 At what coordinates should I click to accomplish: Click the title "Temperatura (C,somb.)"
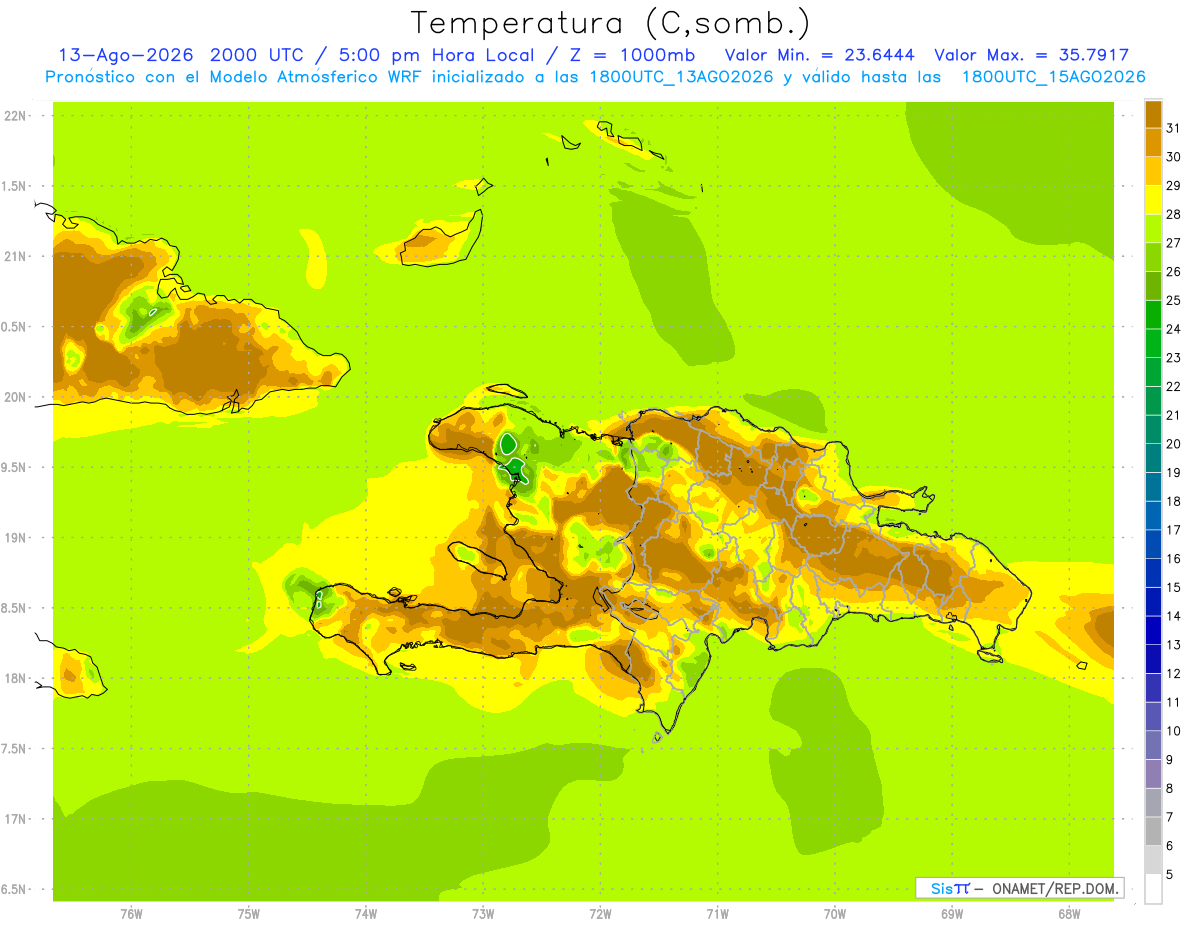610,22
